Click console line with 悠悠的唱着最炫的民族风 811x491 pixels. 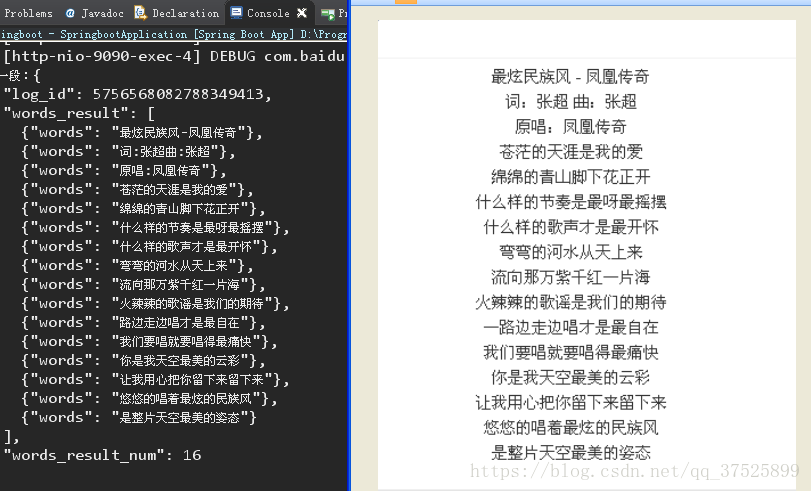tap(149, 399)
